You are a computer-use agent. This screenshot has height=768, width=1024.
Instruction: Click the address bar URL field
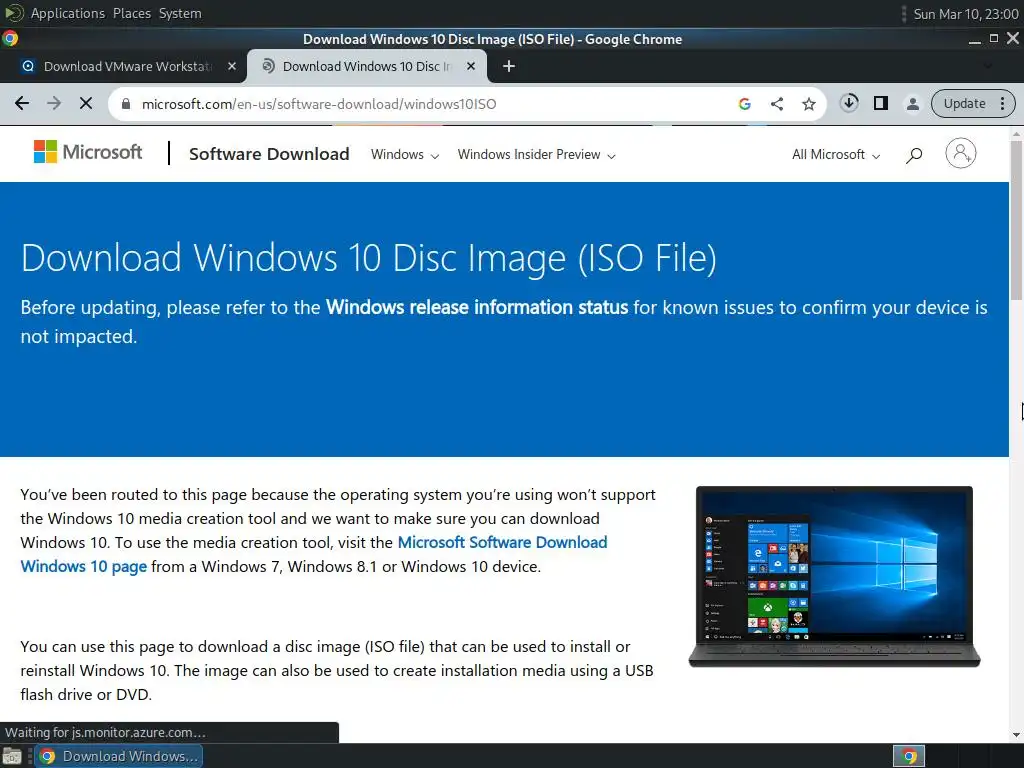(424, 104)
